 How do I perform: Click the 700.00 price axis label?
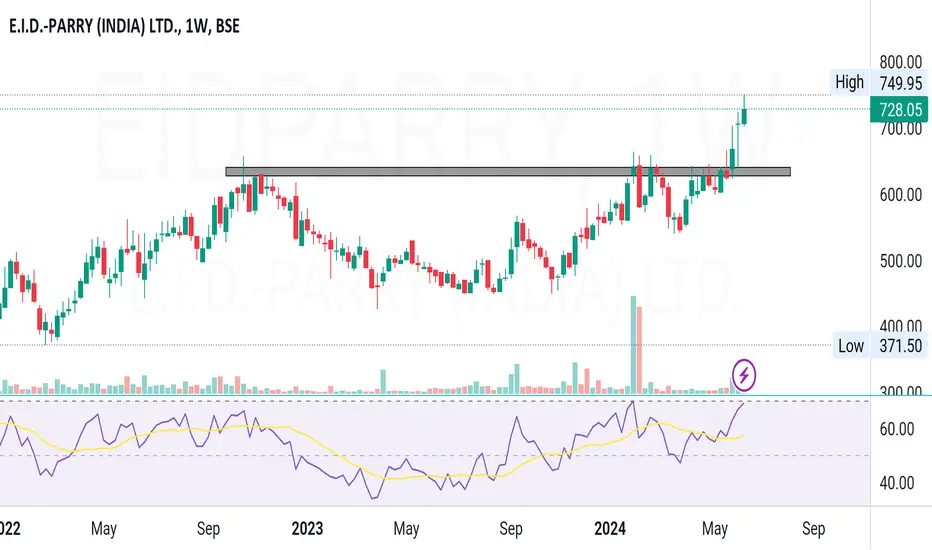pyautogui.click(x=900, y=129)
